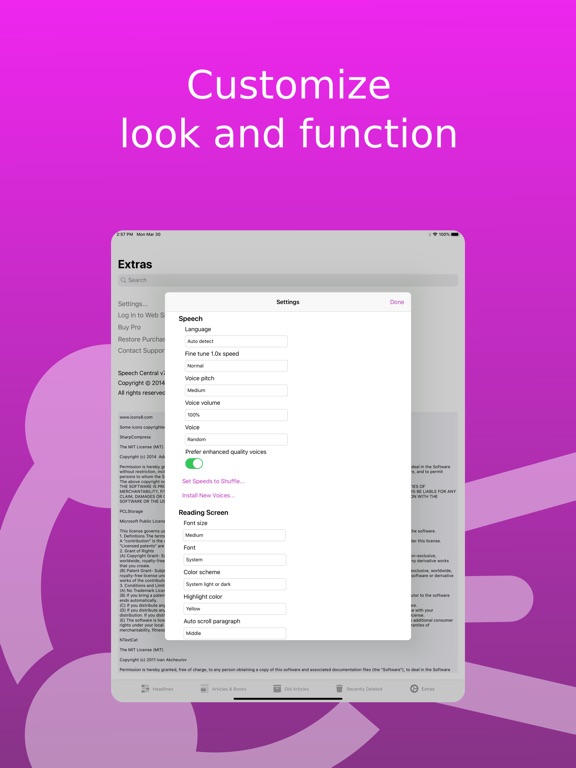Open Font dropdown showing System
The image size is (576, 768).
coord(234,560)
